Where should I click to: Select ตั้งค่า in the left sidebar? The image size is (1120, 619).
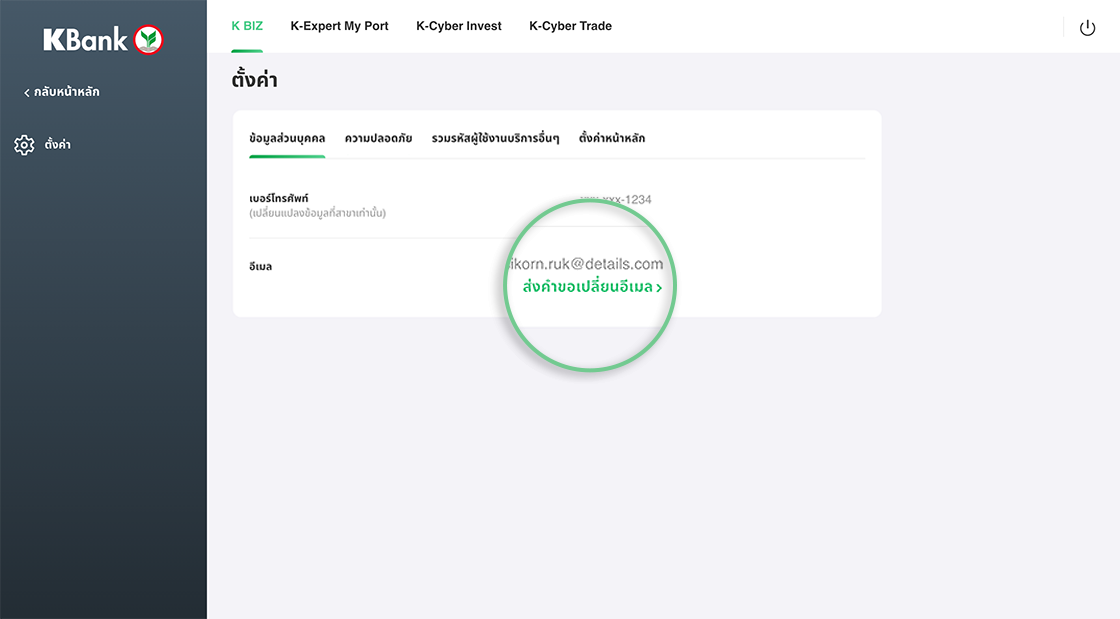[57, 145]
